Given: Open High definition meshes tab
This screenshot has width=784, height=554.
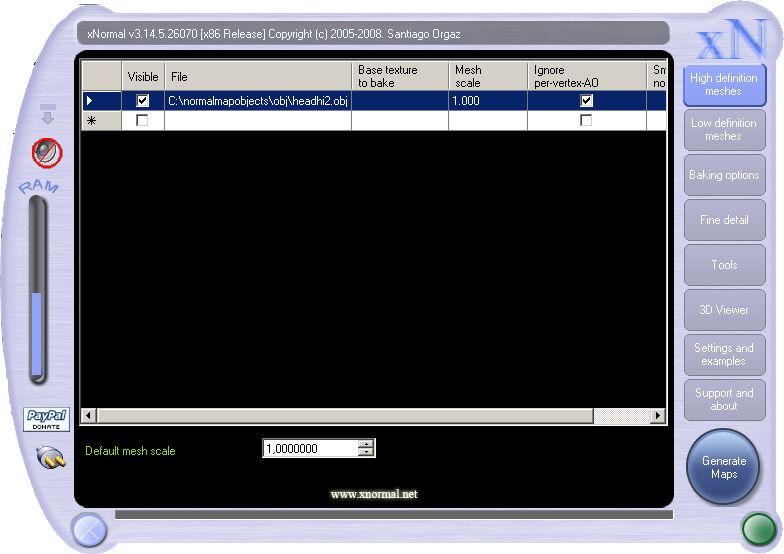Looking at the screenshot, I should 724,84.
